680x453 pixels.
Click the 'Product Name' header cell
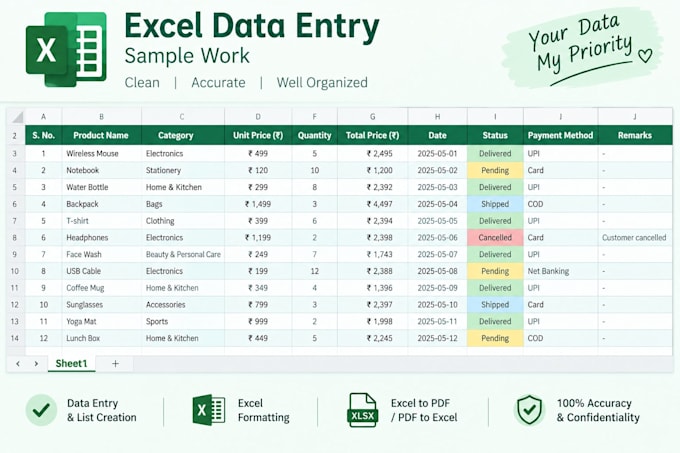101,135
